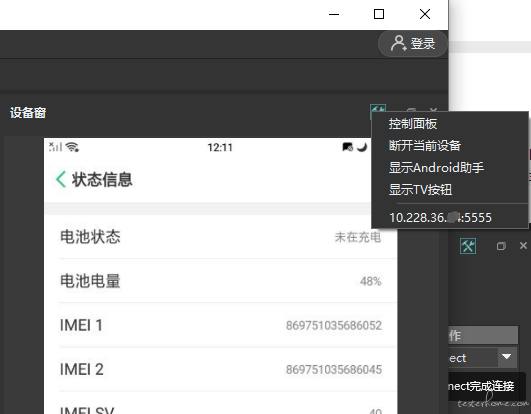Tap the green back arrow beside 状态信息
Image resolution: width=531 pixels, height=414 pixels.
61,179
